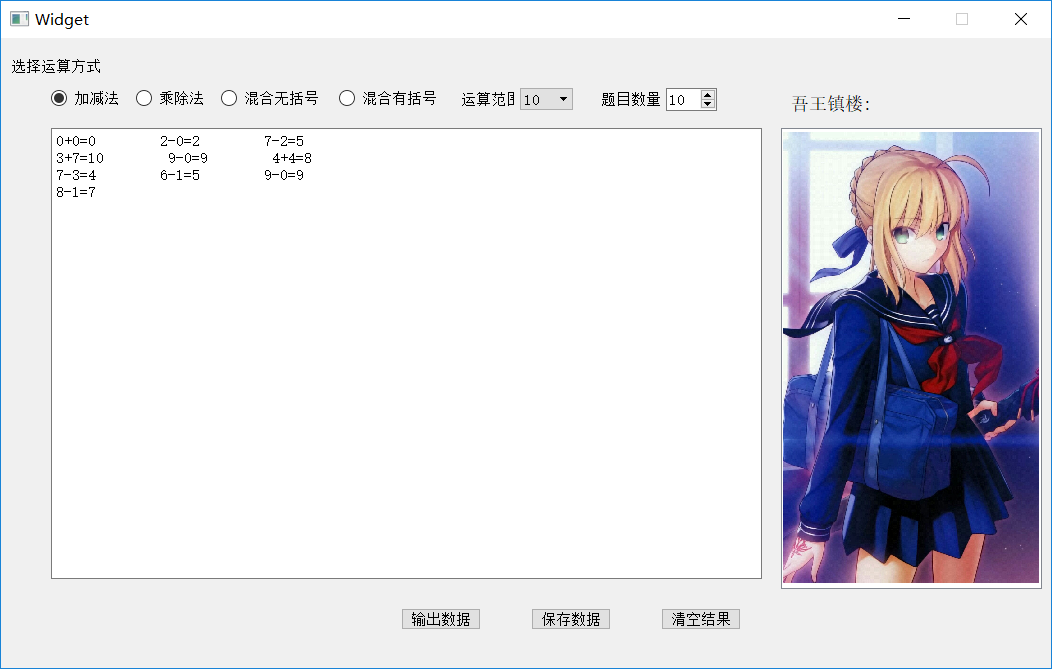The width and height of the screenshot is (1052, 669).
Task: Open the 运算范围 combo box
Action: 546,99
